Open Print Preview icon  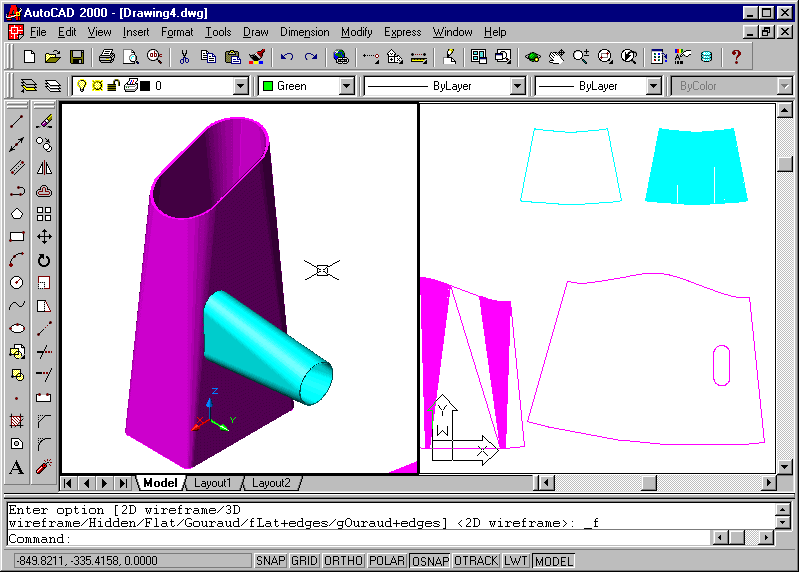pos(131,57)
